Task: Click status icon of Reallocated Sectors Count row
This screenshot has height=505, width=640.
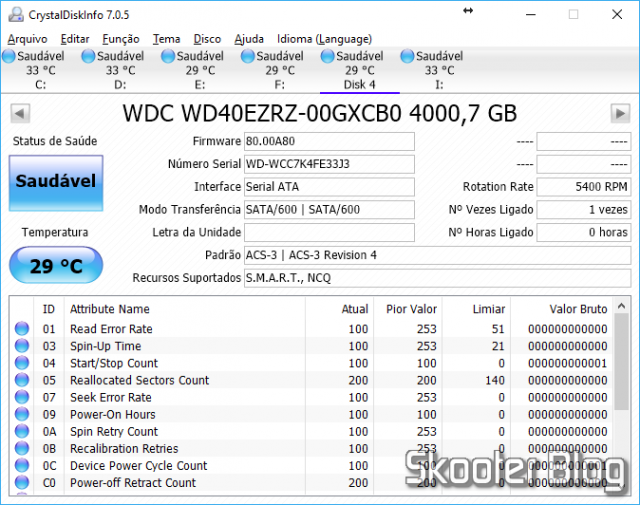Action: tap(22, 380)
